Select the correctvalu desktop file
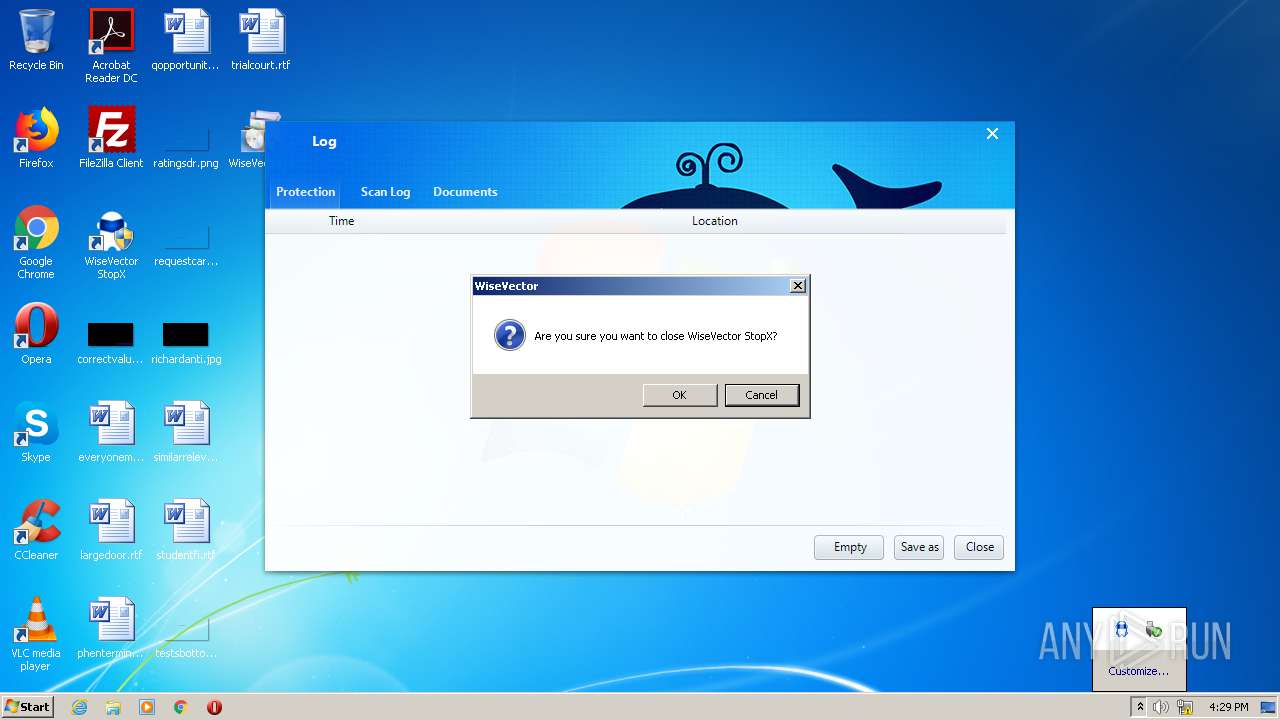The height and width of the screenshot is (720, 1280). tap(111, 342)
